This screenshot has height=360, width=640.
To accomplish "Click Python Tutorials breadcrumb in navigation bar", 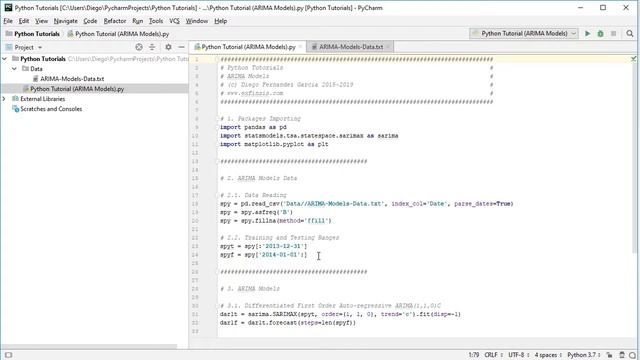I will [33, 34].
